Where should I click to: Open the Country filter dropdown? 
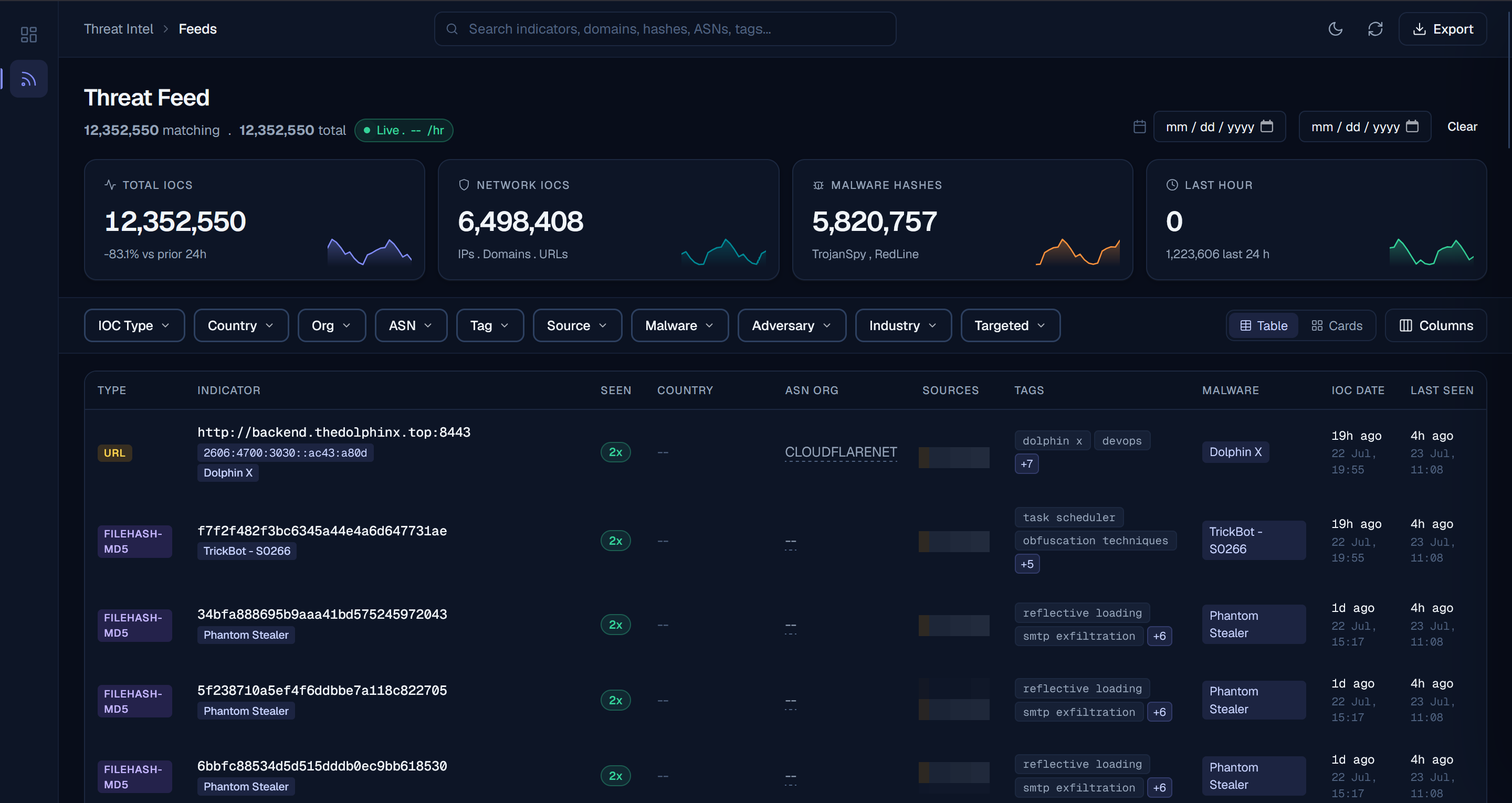[x=240, y=326]
